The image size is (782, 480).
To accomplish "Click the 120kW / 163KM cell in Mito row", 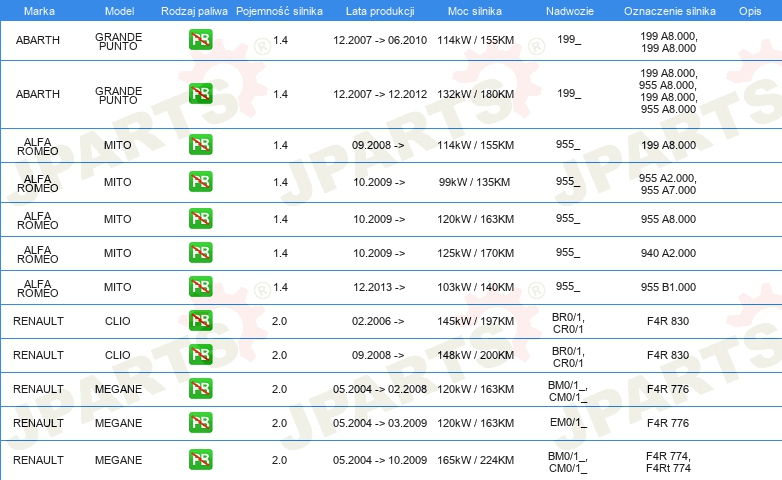I will [475, 219].
